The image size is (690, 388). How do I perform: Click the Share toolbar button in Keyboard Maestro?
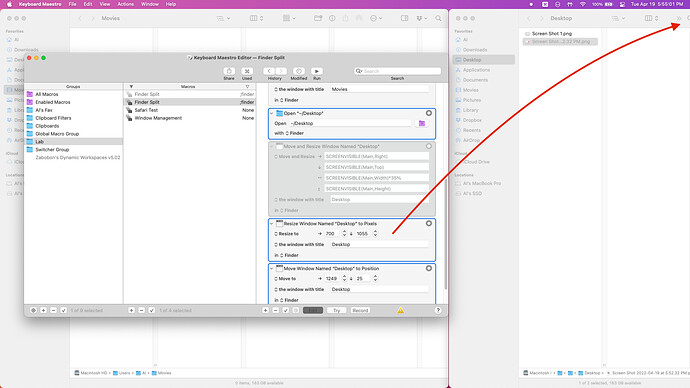point(229,71)
